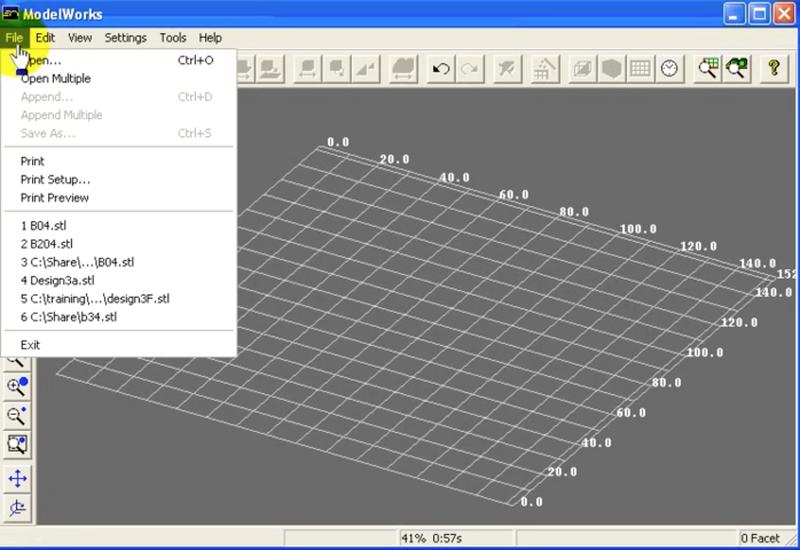This screenshot has width=800, height=550.
Task: Click the clock icon in toolbar
Action: point(668,68)
